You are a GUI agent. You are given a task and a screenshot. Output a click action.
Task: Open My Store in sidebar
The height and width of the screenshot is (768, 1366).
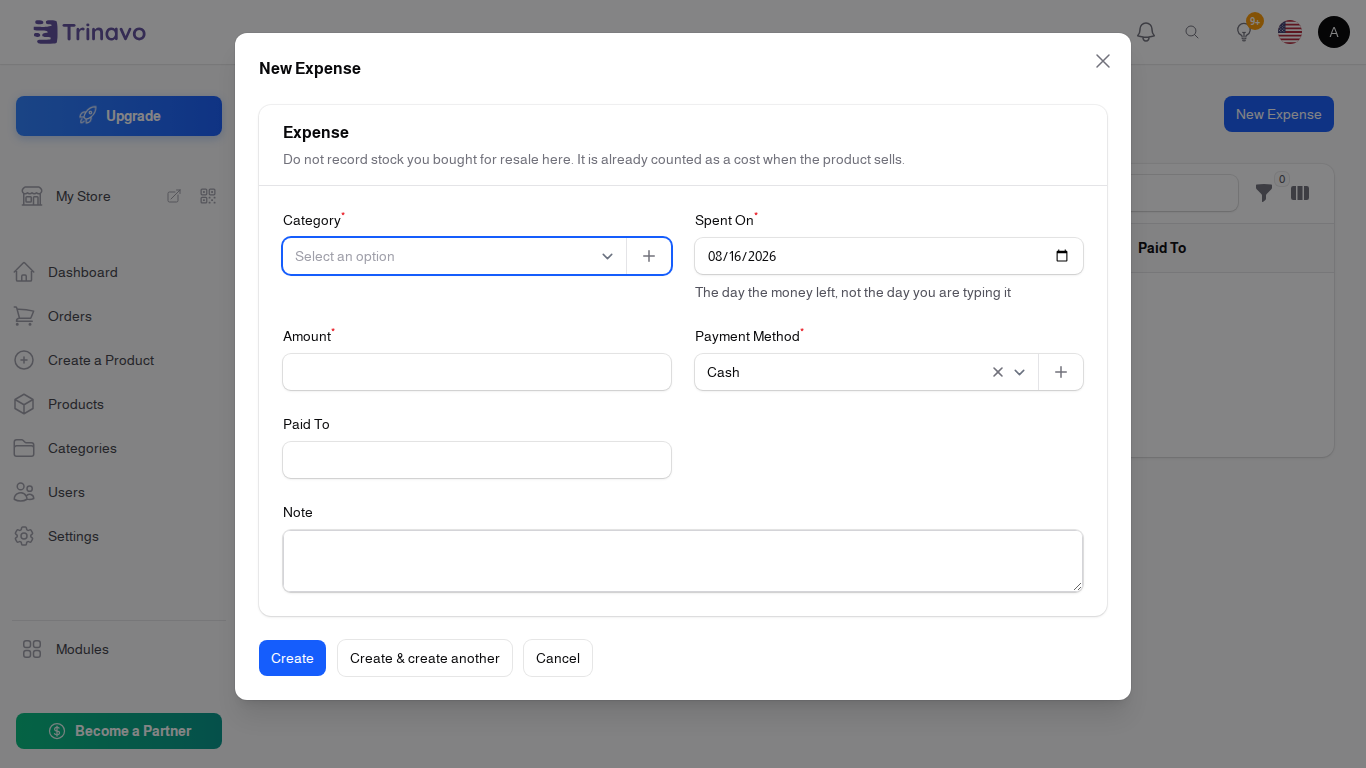(x=83, y=196)
